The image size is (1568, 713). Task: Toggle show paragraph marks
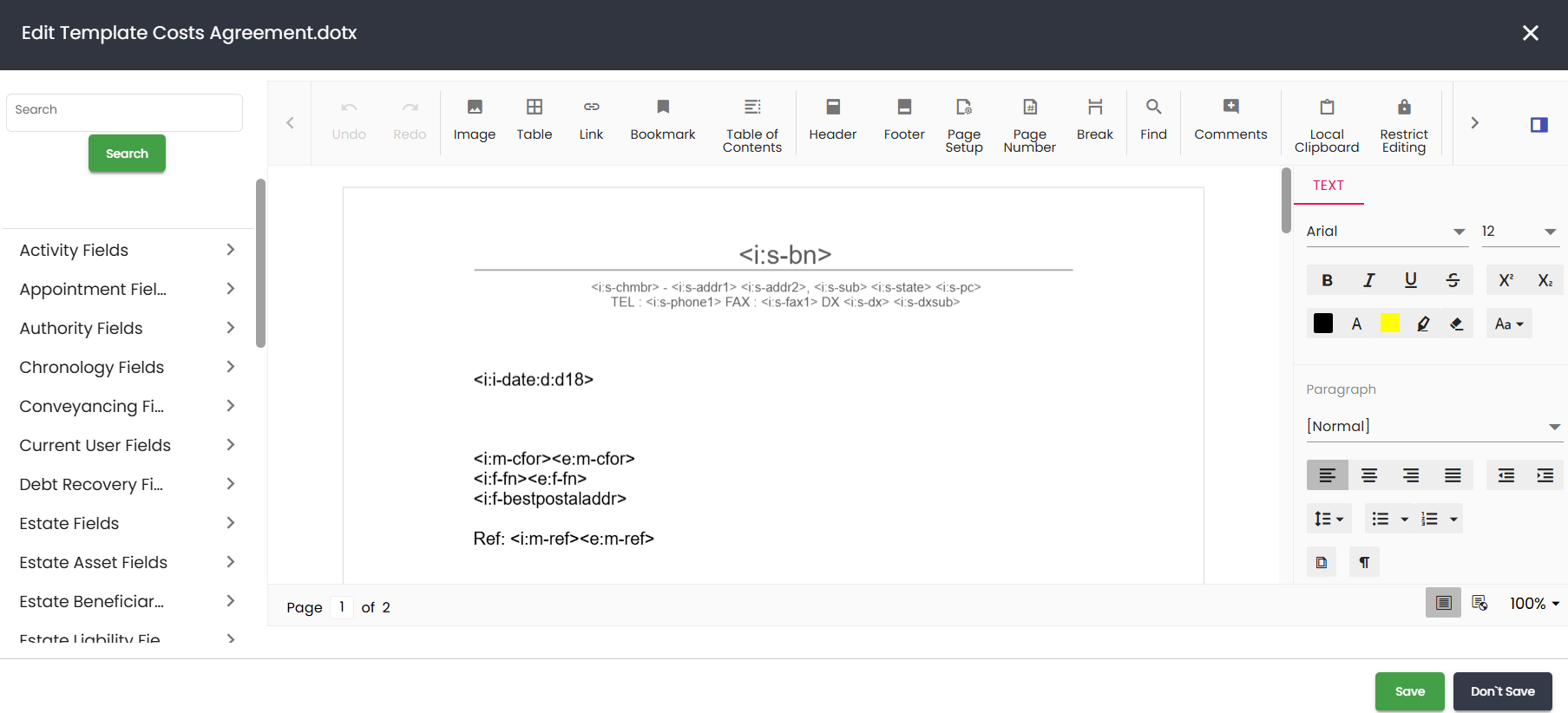(1364, 562)
